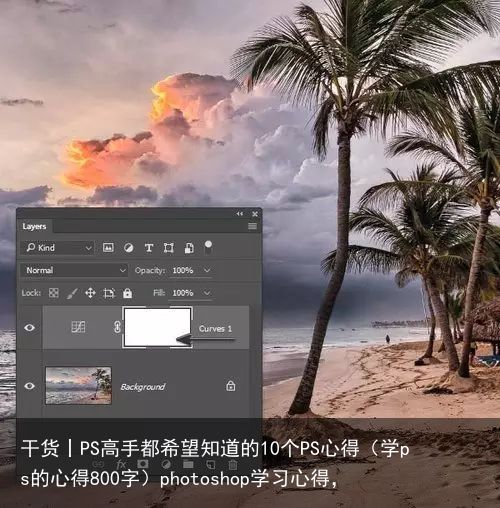Filter for type layers icon
500x508 pixels.
tap(149, 248)
